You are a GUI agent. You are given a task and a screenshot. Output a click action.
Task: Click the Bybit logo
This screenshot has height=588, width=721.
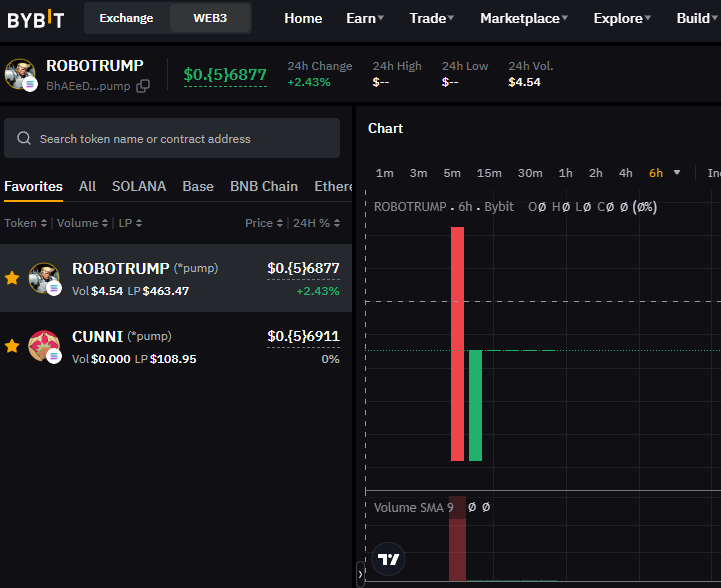pyautogui.click(x=35, y=19)
